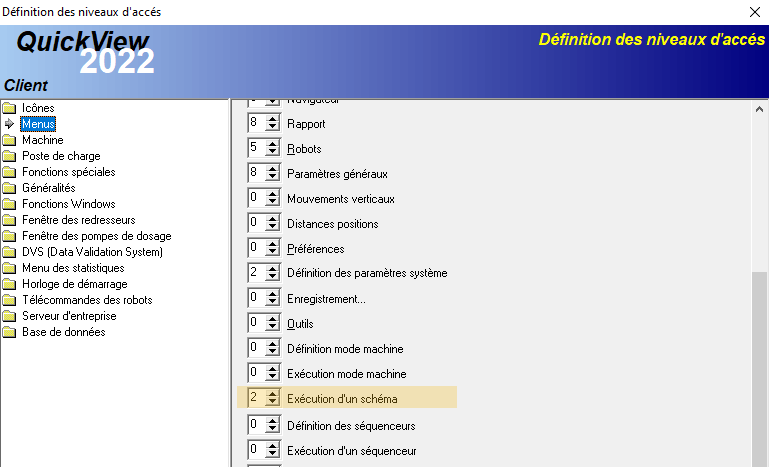769x467 pixels.
Task: Select the Généralités folder icon
Action: tap(9, 188)
